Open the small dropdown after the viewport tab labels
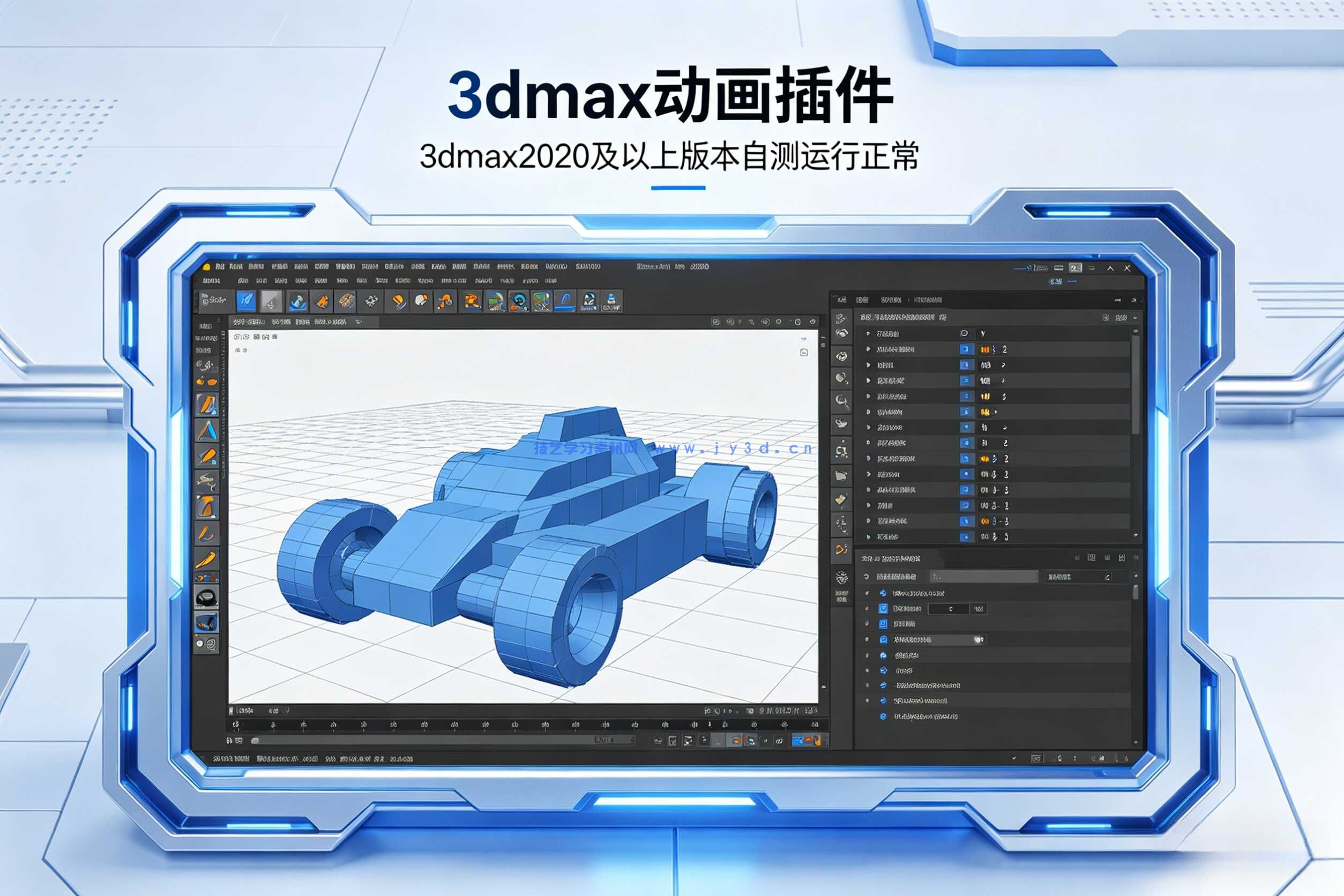1344x896 pixels. pos(359,322)
